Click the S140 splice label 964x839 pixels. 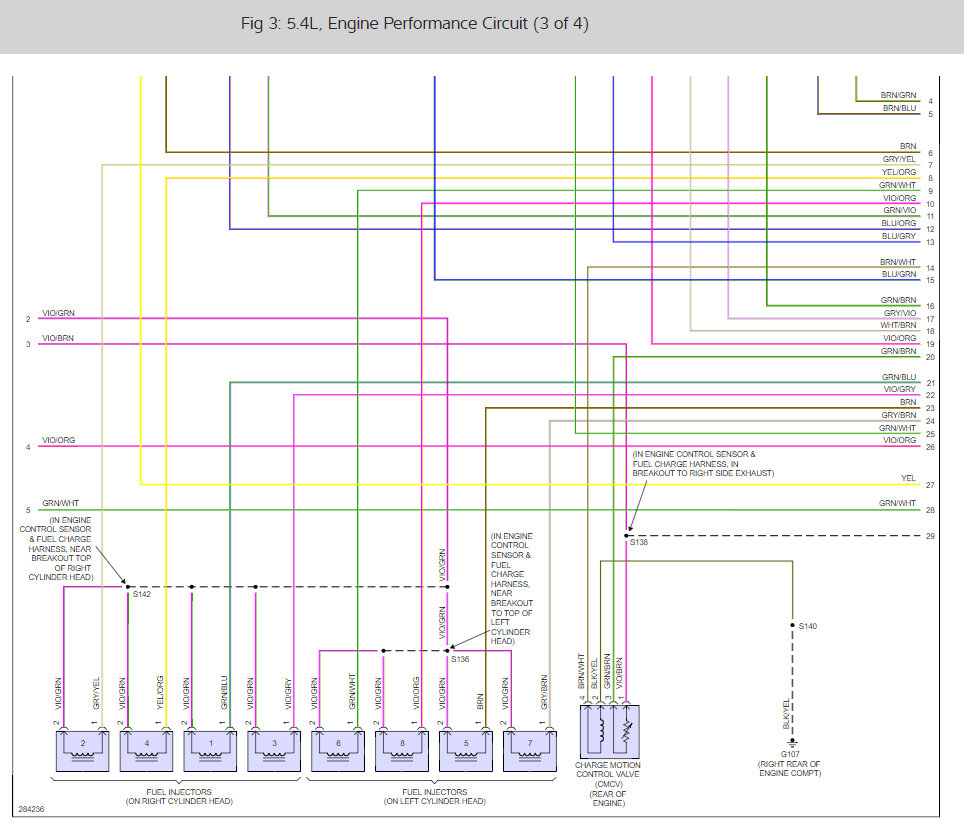[x=808, y=626]
